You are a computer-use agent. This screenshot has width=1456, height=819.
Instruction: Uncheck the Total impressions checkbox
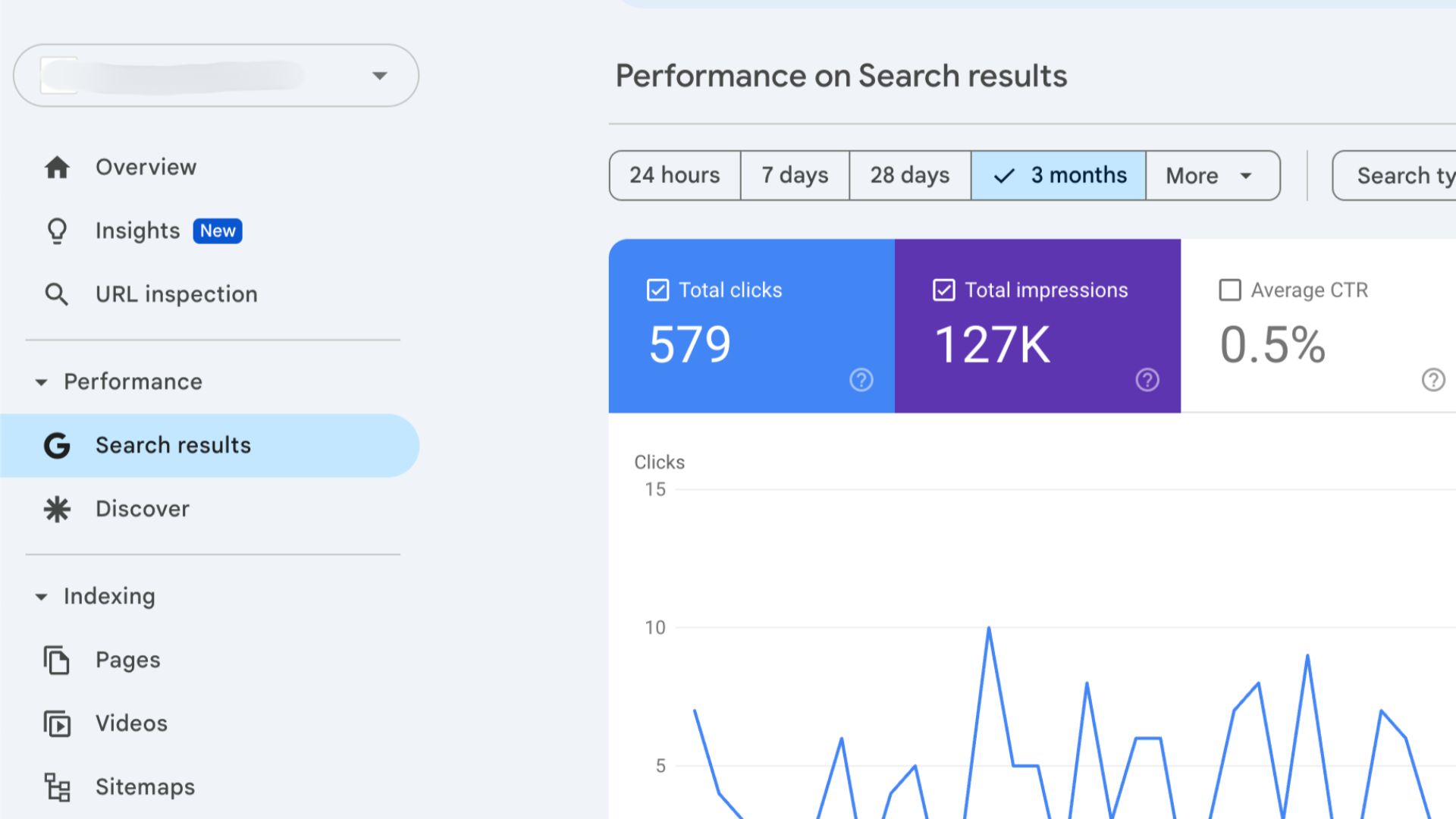(943, 290)
